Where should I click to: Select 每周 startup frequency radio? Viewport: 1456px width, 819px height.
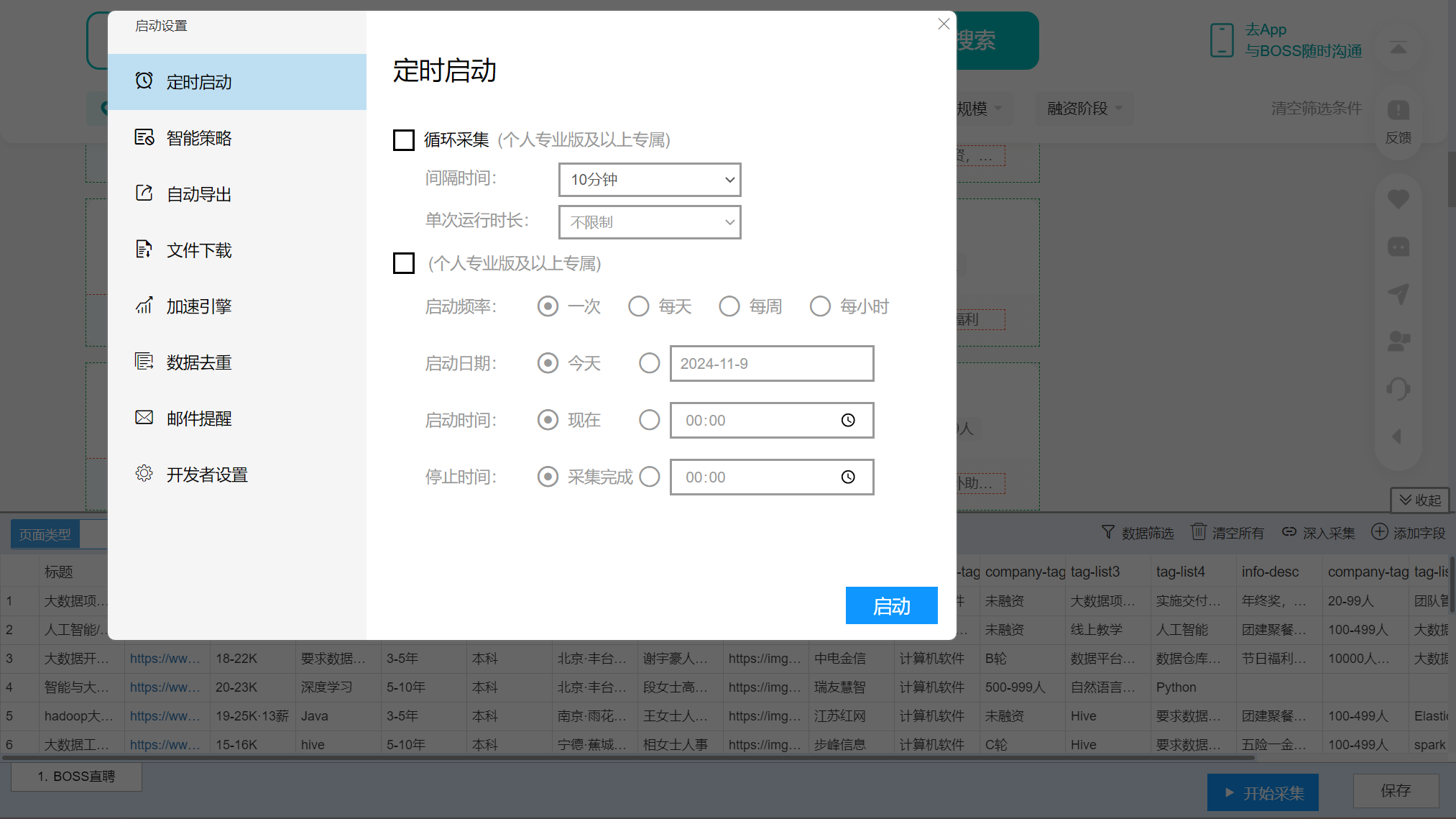(729, 306)
